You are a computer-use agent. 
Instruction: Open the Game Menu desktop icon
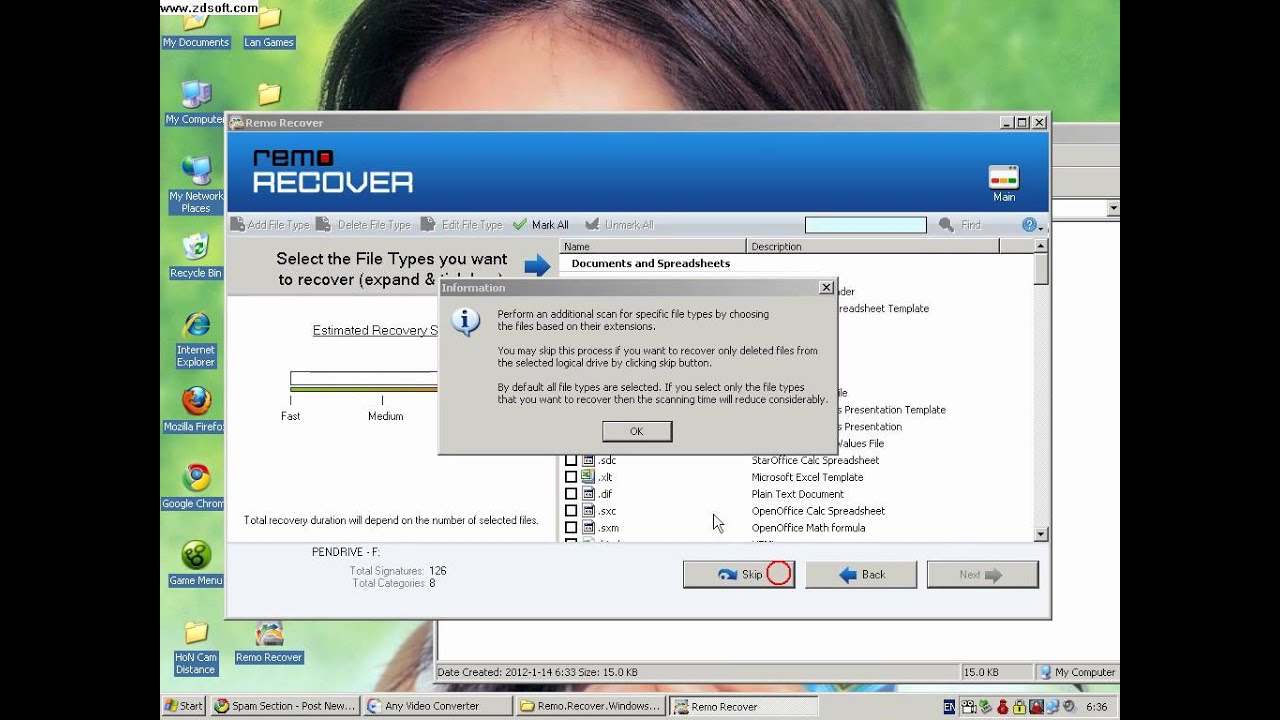pos(196,563)
